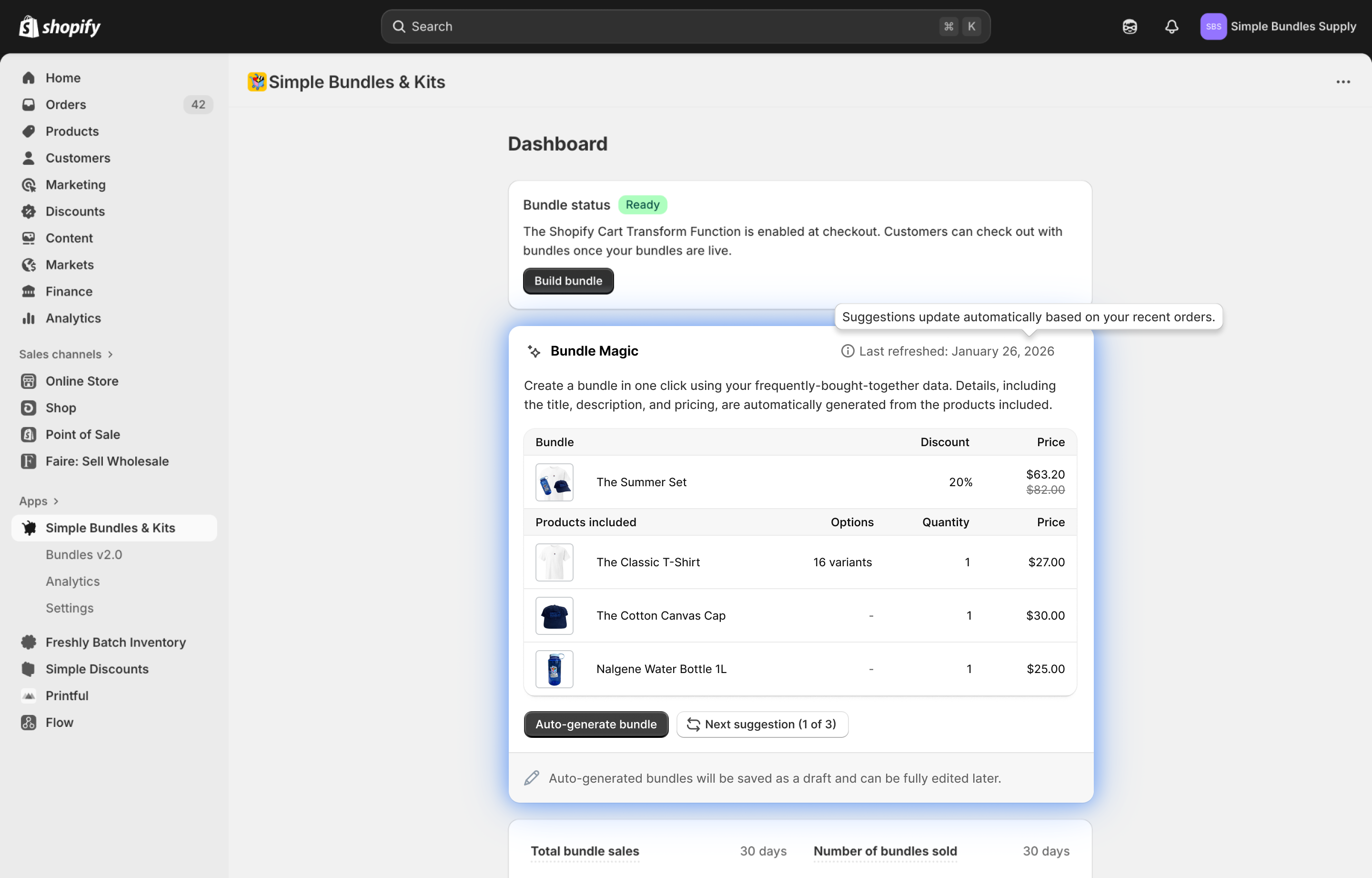Go to Bundles v2.0 submenu
Viewport: 1372px width, 878px height.
[x=84, y=555]
